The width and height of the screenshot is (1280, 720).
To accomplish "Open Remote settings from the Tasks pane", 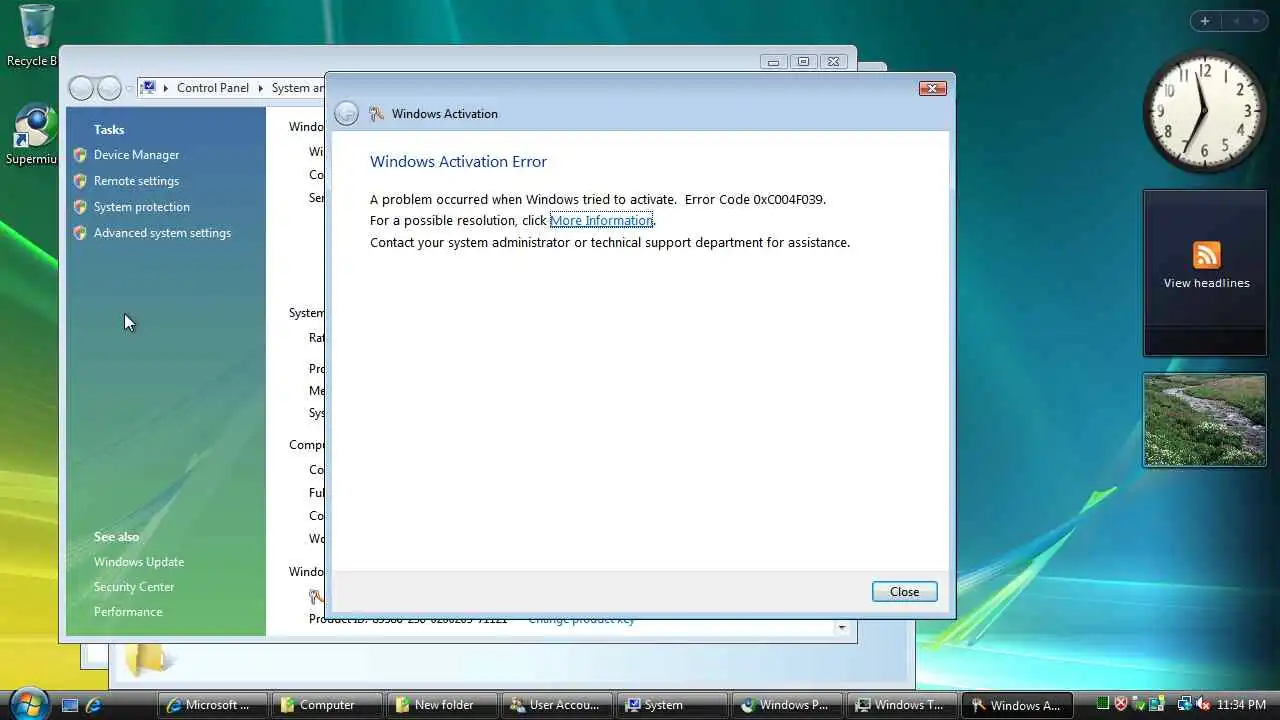I will click(x=136, y=181).
